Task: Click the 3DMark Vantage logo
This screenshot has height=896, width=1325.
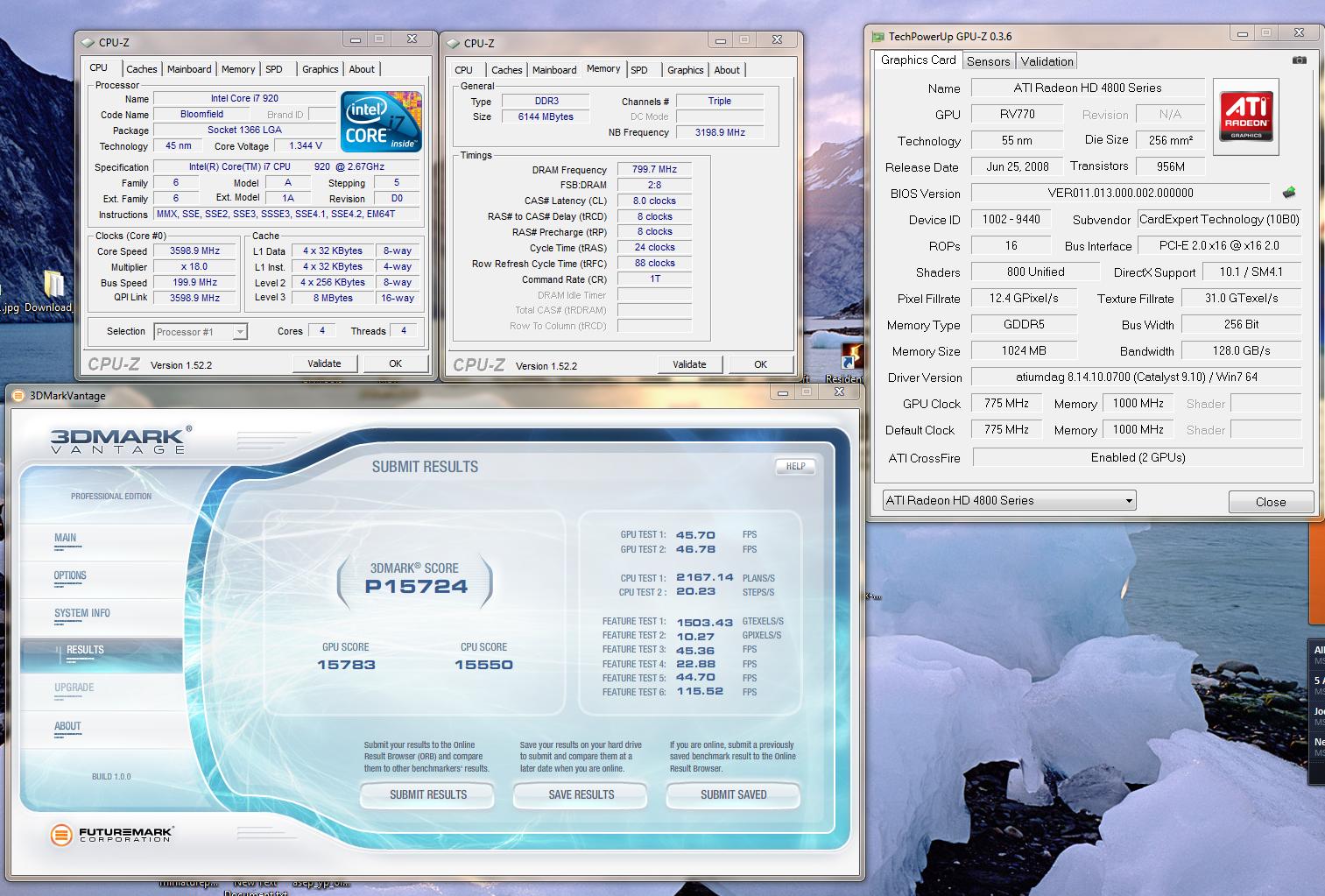Action: [120, 440]
